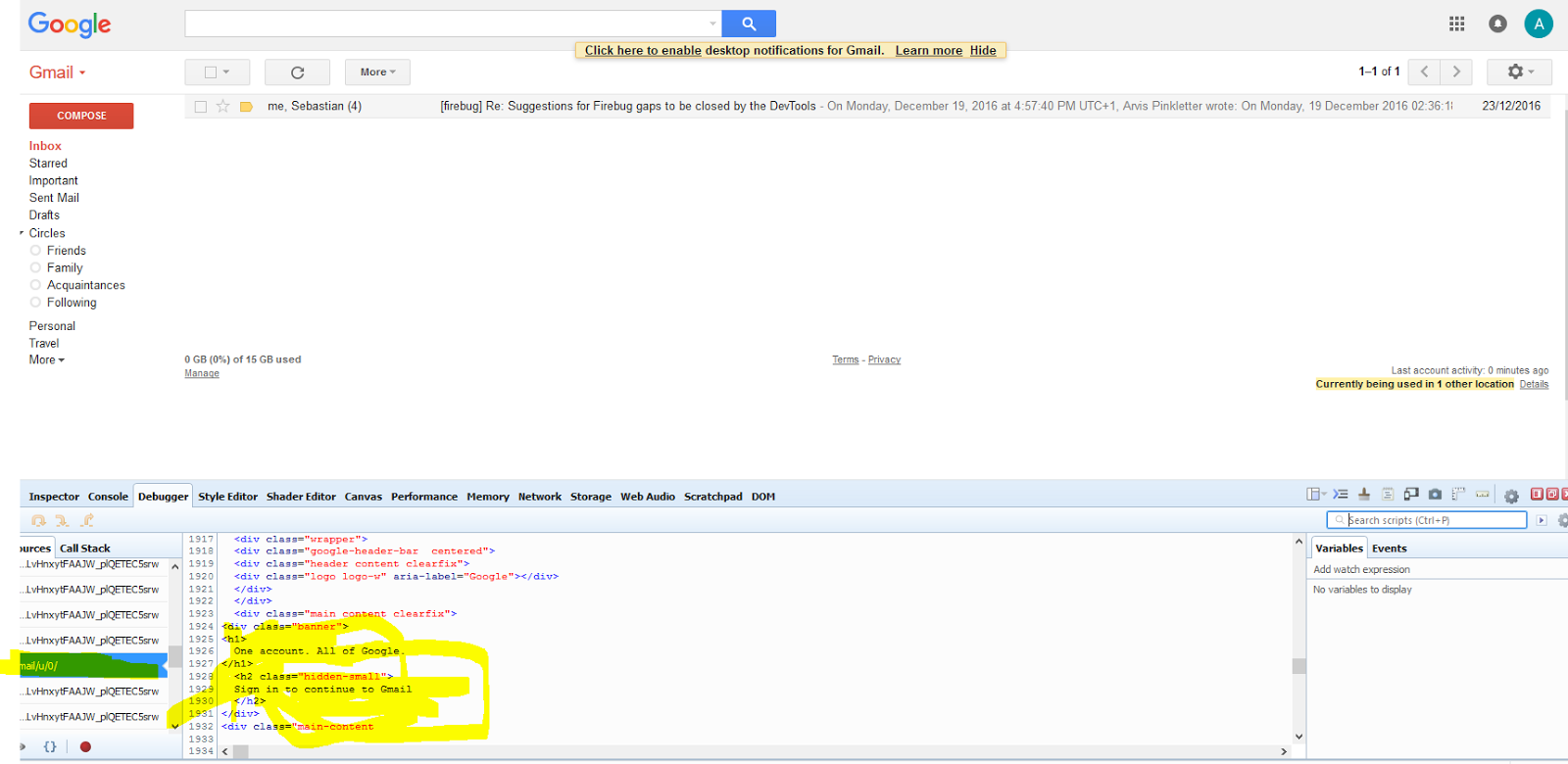Activate the measure tool

pyautogui.click(x=1482, y=494)
